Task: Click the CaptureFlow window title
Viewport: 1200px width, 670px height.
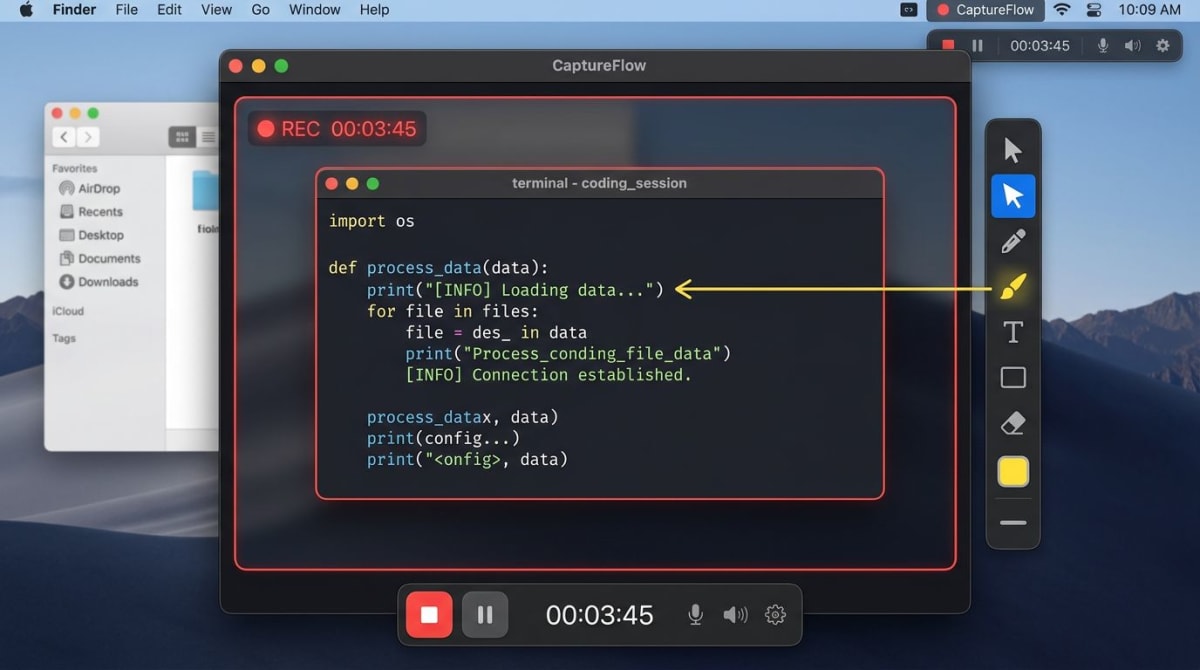Action: [x=599, y=66]
